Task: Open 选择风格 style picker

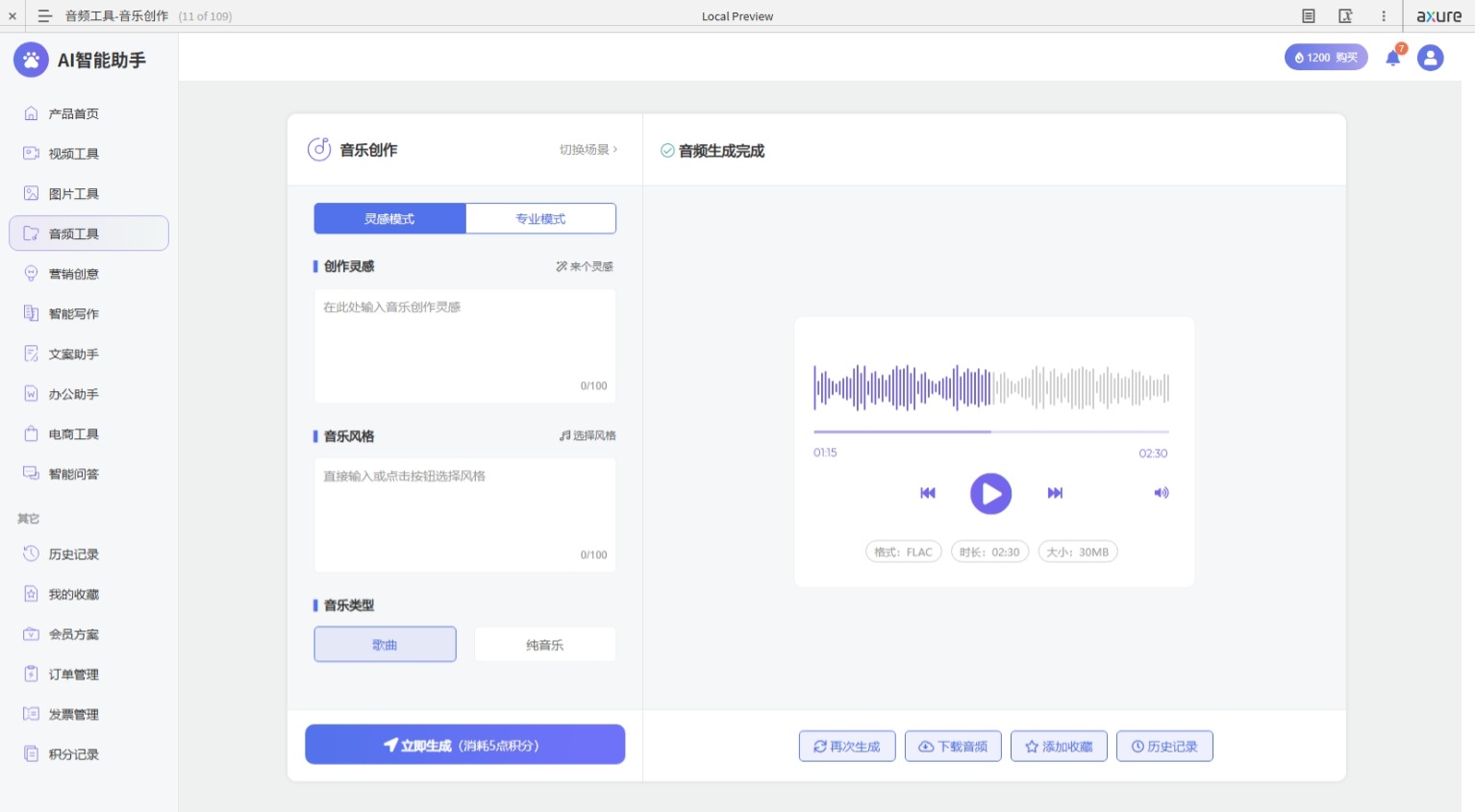Action: (587, 436)
